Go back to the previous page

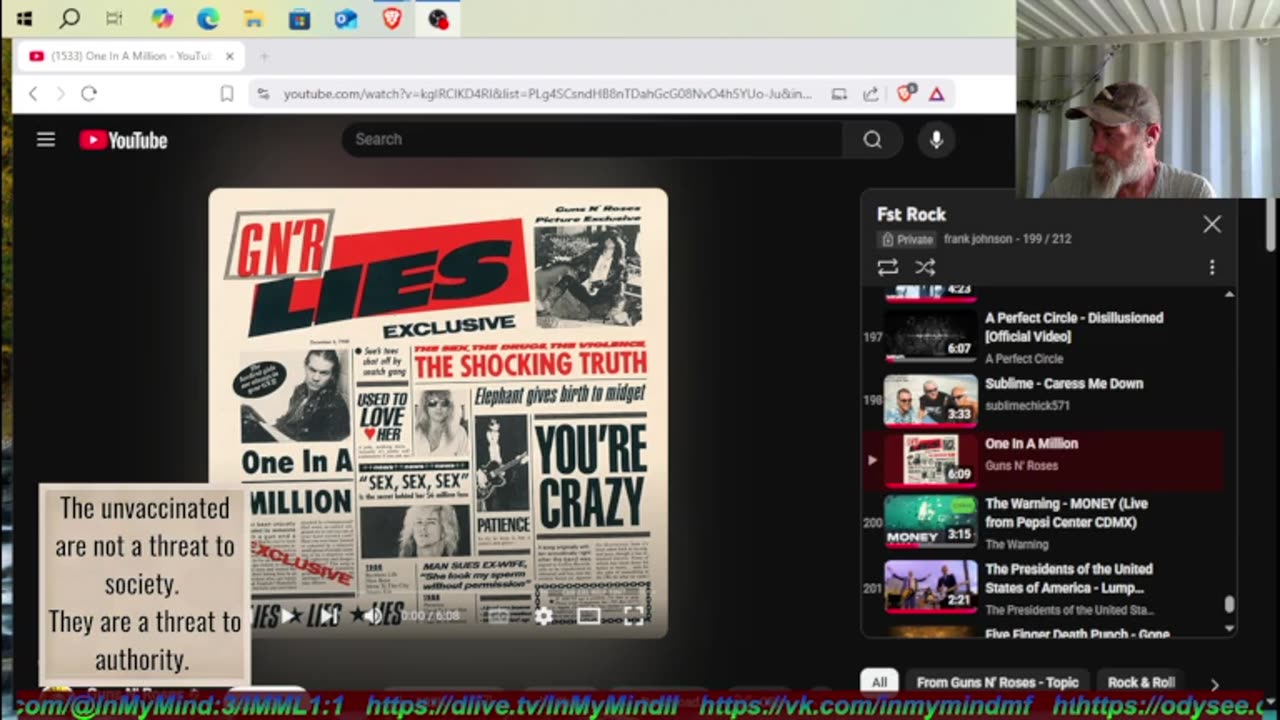point(33,93)
